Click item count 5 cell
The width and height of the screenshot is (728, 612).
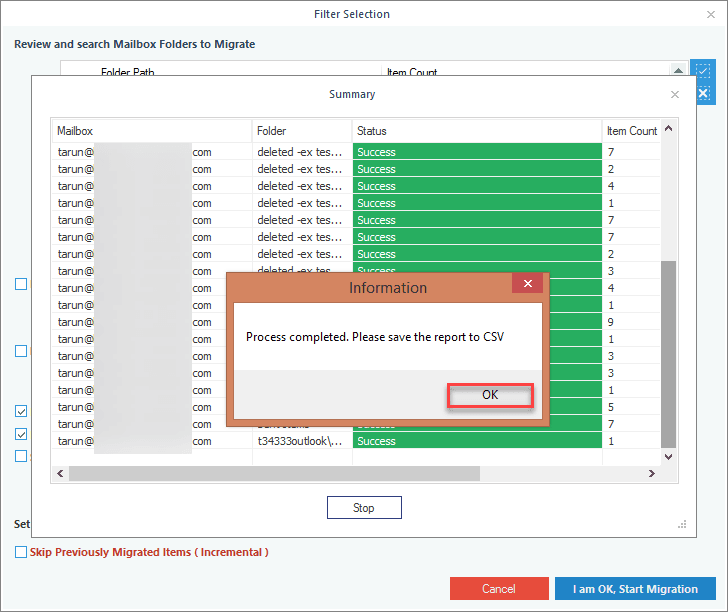coord(631,407)
